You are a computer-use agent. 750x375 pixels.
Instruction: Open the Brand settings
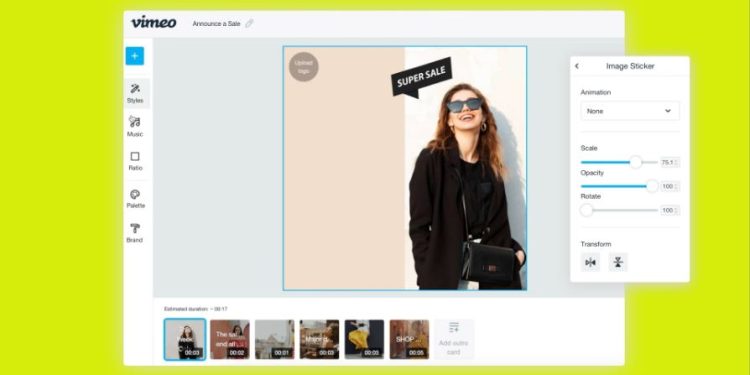point(135,233)
